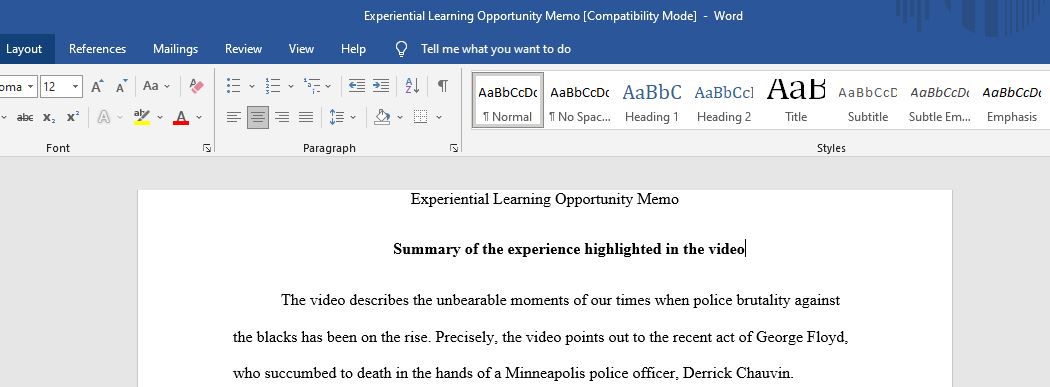Toggle superscript formatting
This screenshot has width=1050, height=387.
(x=73, y=117)
